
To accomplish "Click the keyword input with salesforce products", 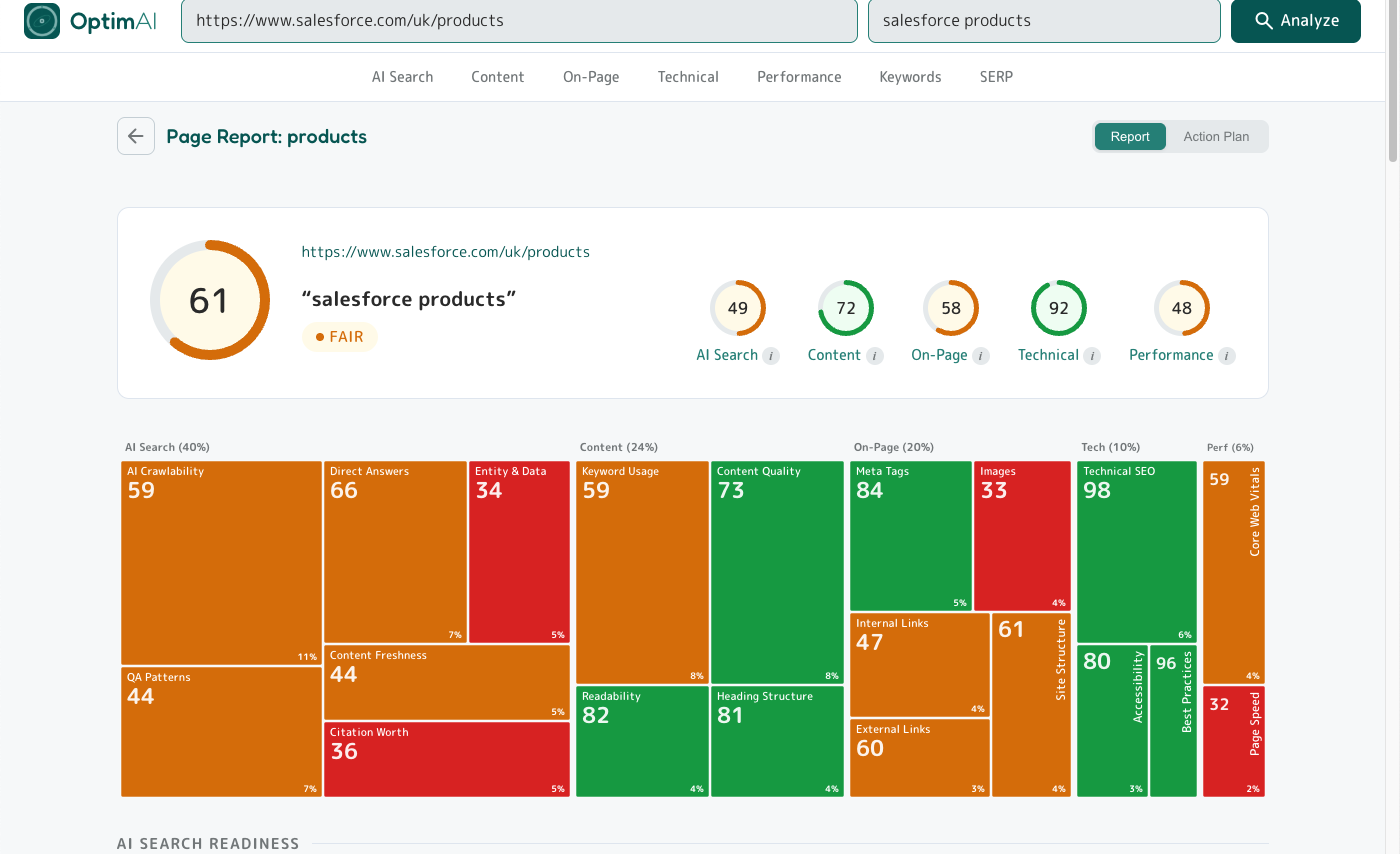I will (1044, 21).
